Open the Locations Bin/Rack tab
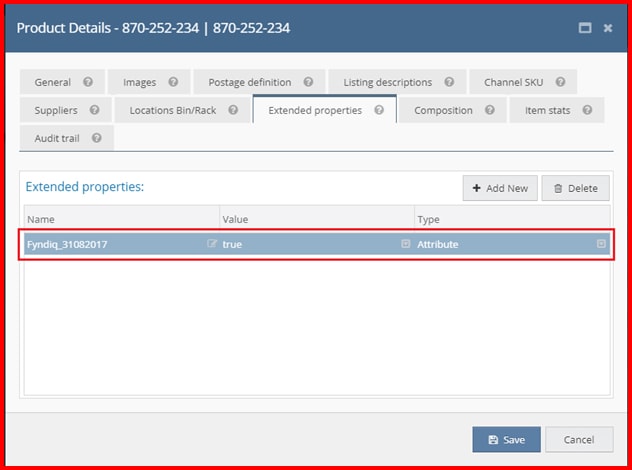Image resolution: width=632 pixels, height=470 pixels. [183, 110]
